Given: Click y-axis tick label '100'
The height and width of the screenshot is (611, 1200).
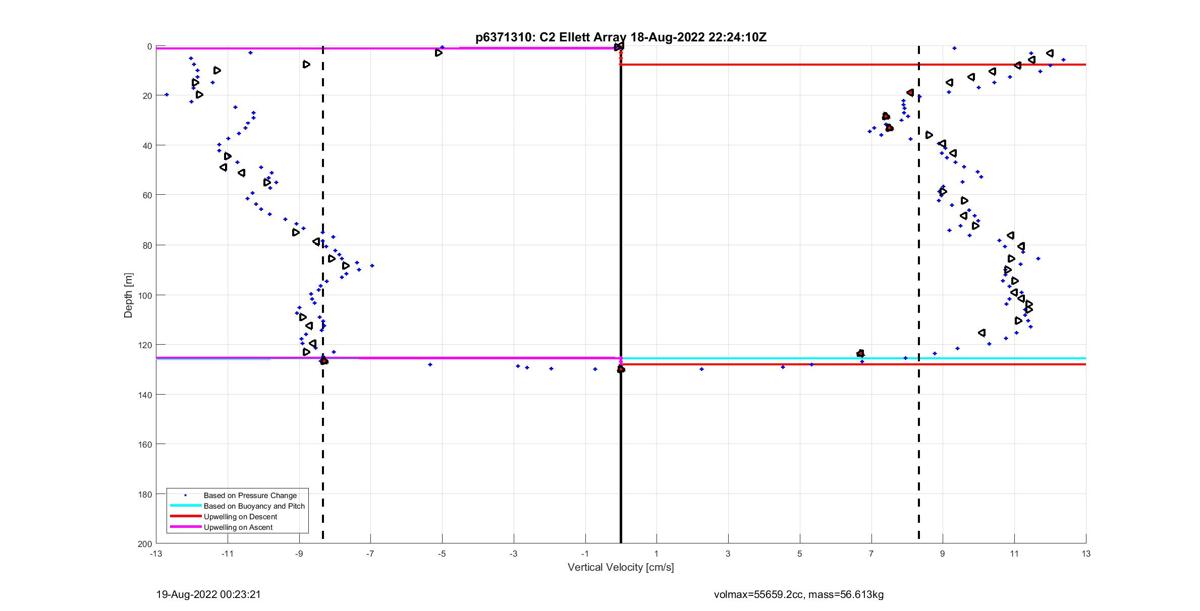Looking at the screenshot, I should click(x=143, y=295).
